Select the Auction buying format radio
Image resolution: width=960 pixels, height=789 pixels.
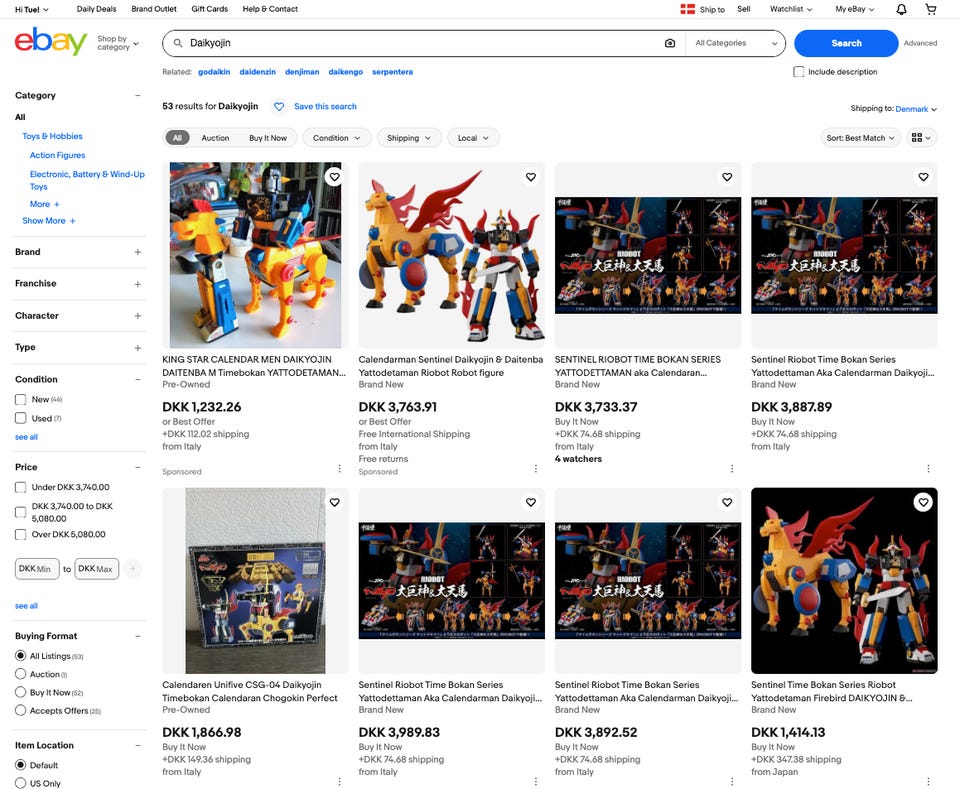(x=20, y=674)
